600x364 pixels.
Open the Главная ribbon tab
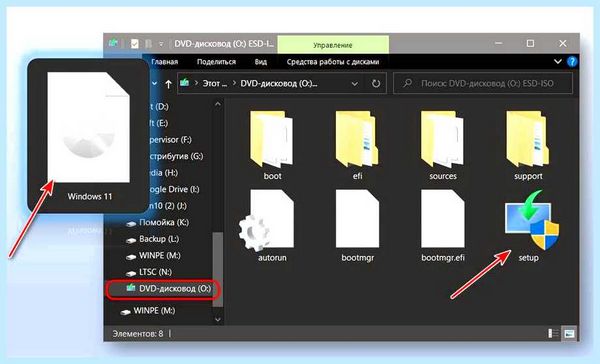coord(165,62)
